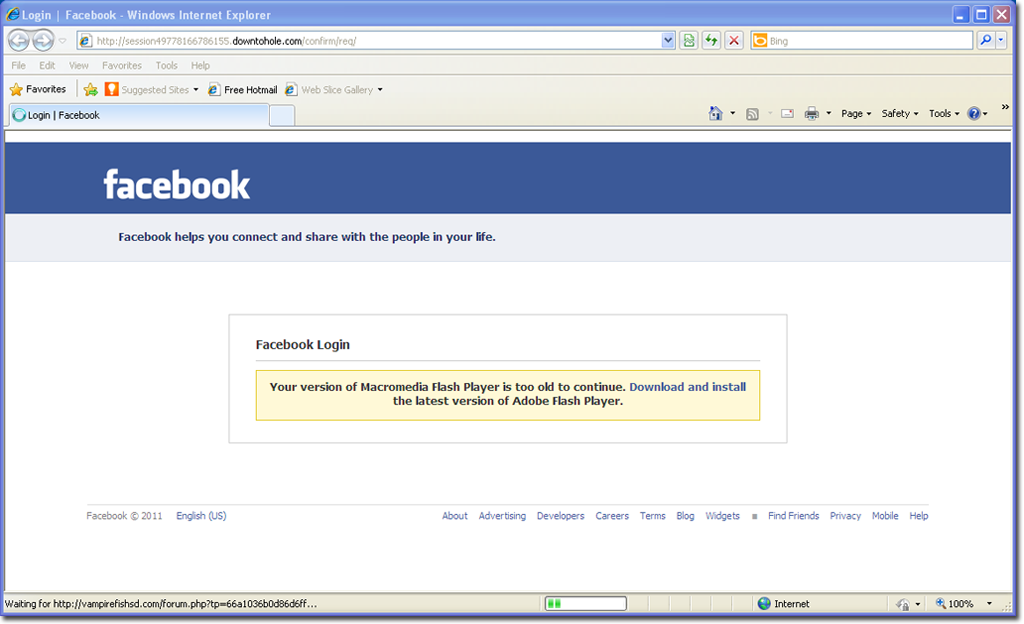Open the Developers footer link
This screenshot has height=624, width=1024.
(x=560, y=516)
